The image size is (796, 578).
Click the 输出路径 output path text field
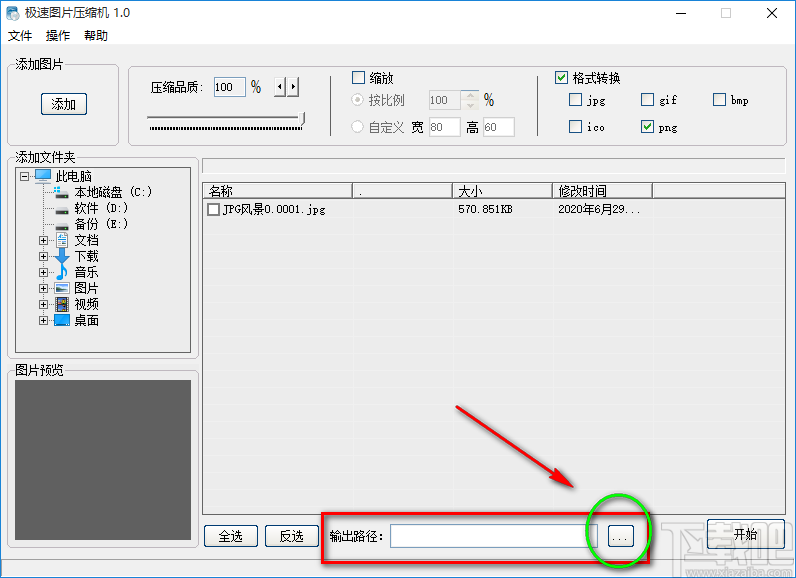point(486,536)
